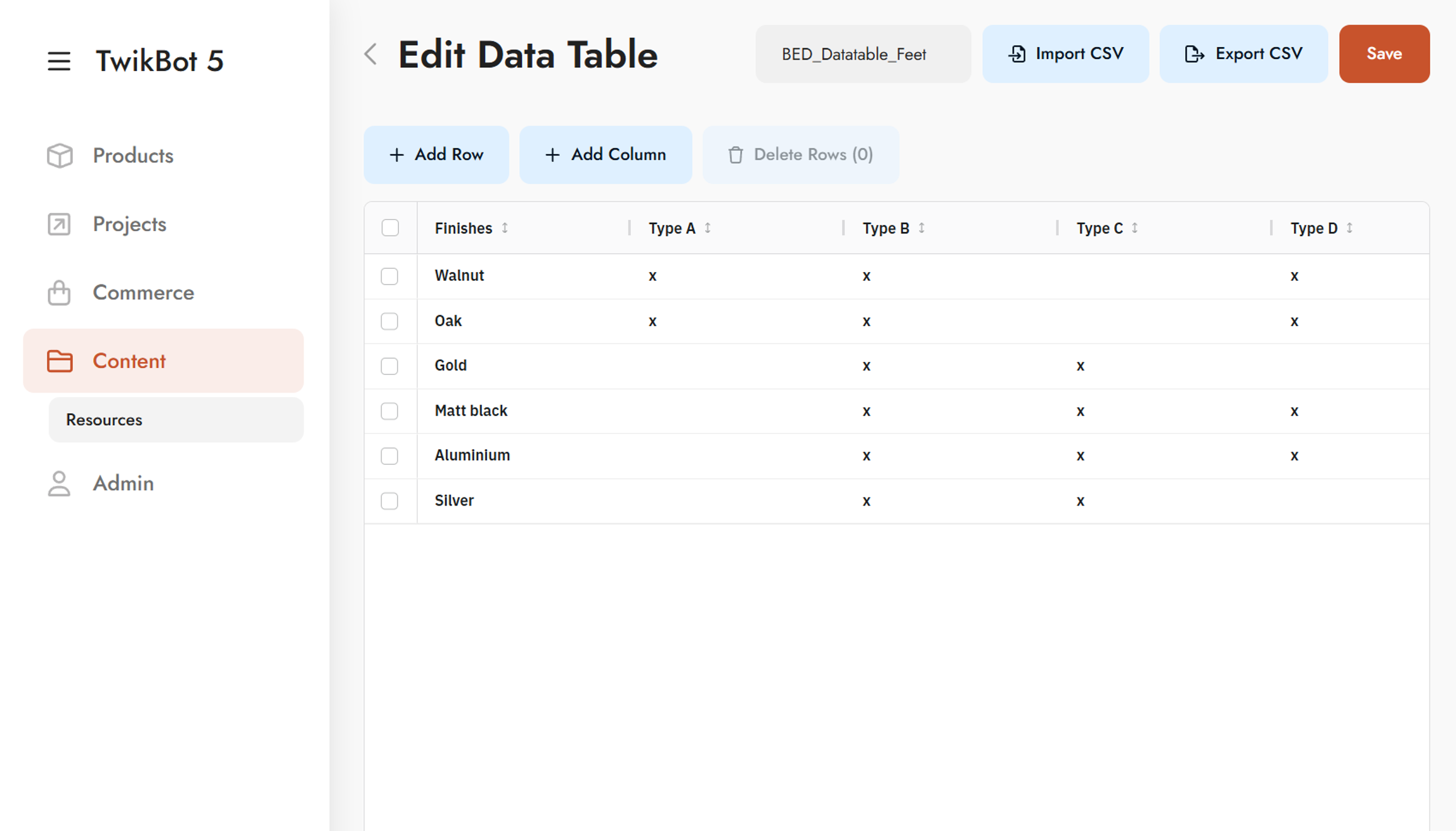The width and height of the screenshot is (1456, 831).
Task: Click the Content folder icon
Action: coord(60,361)
